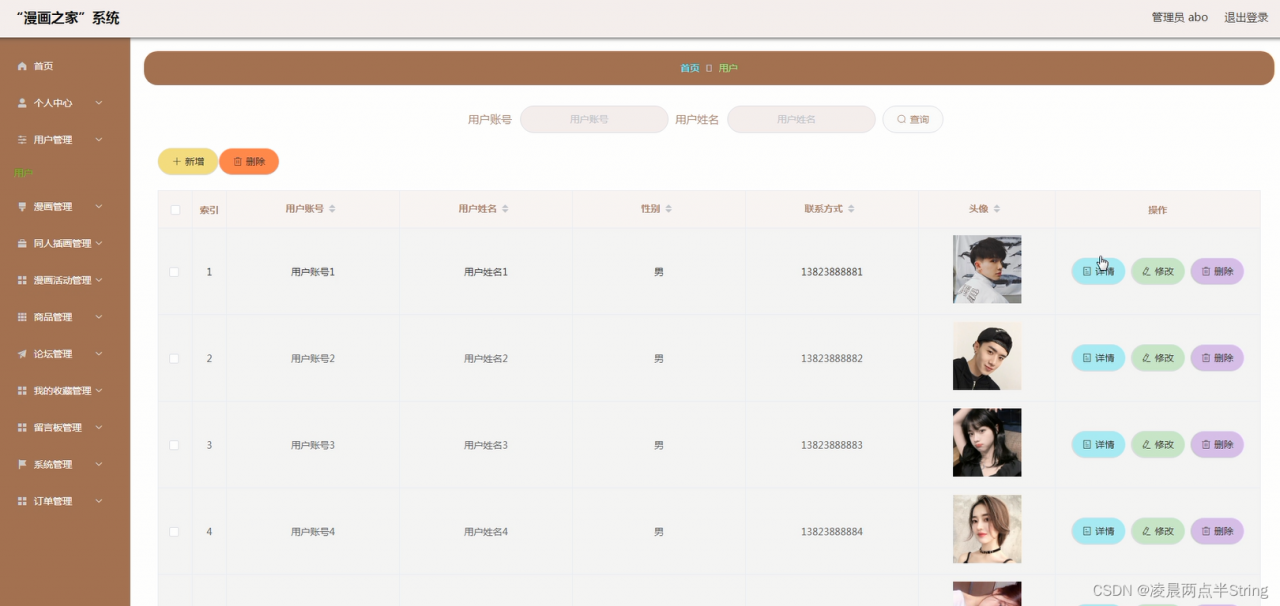
Task: Check the row checkbox for 用户账号3
Action: (174, 445)
